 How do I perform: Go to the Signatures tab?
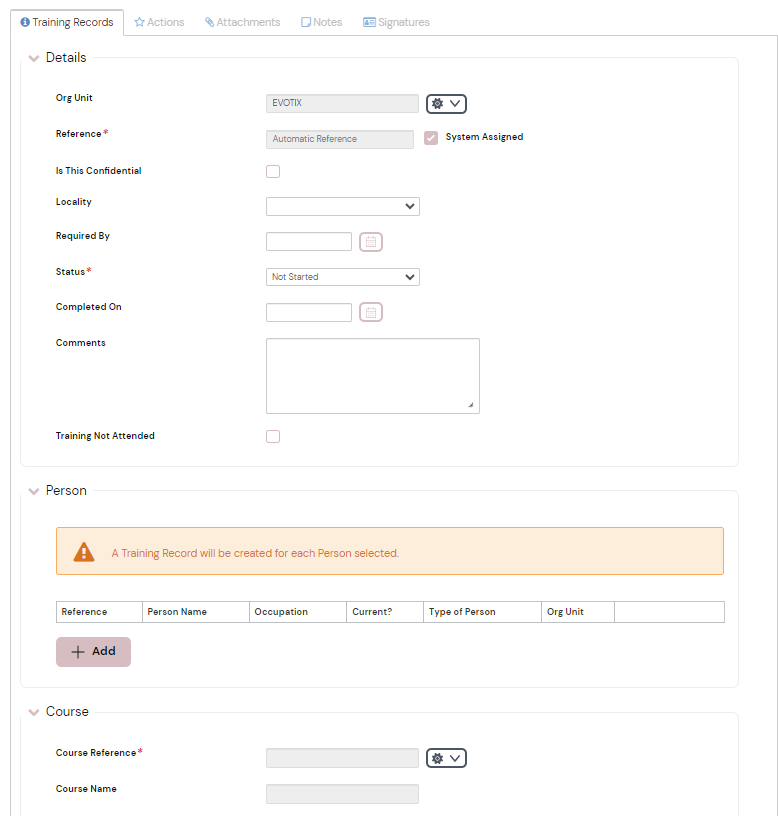396,22
